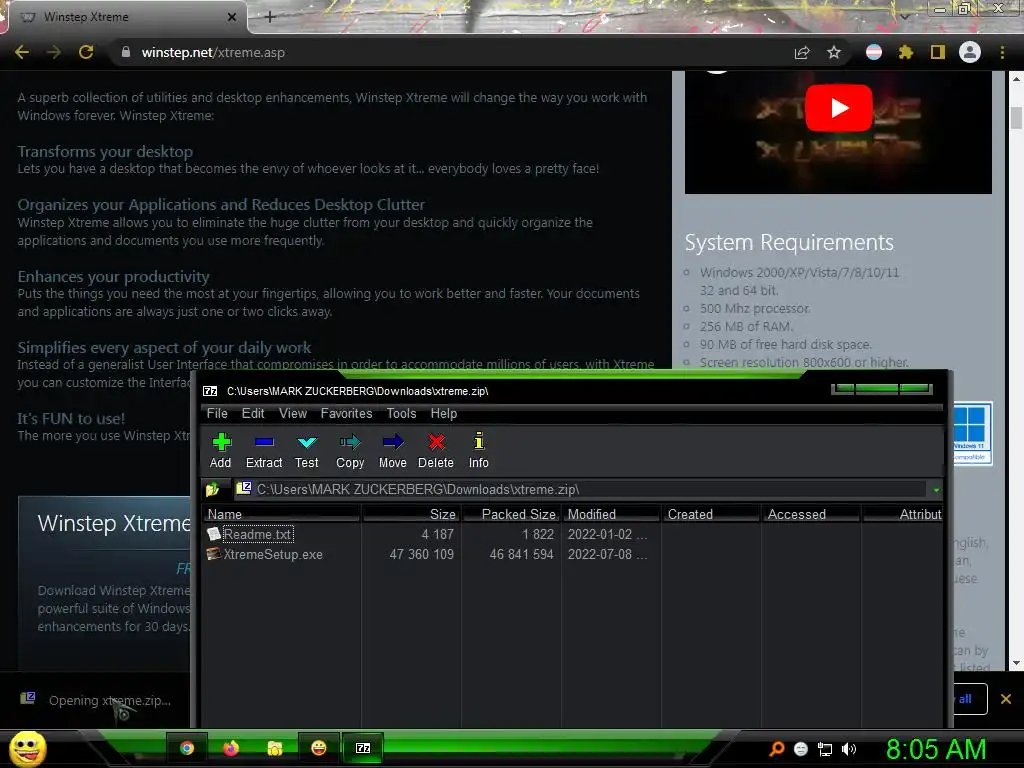Reload the winstep.net page
Viewport: 1024px width, 768px height.
tap(86, 52)
